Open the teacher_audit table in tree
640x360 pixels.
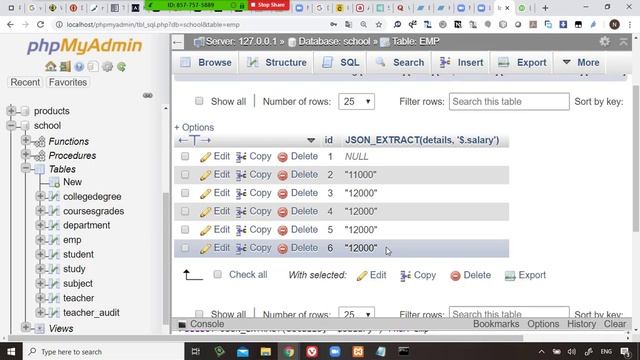(91, 313)
